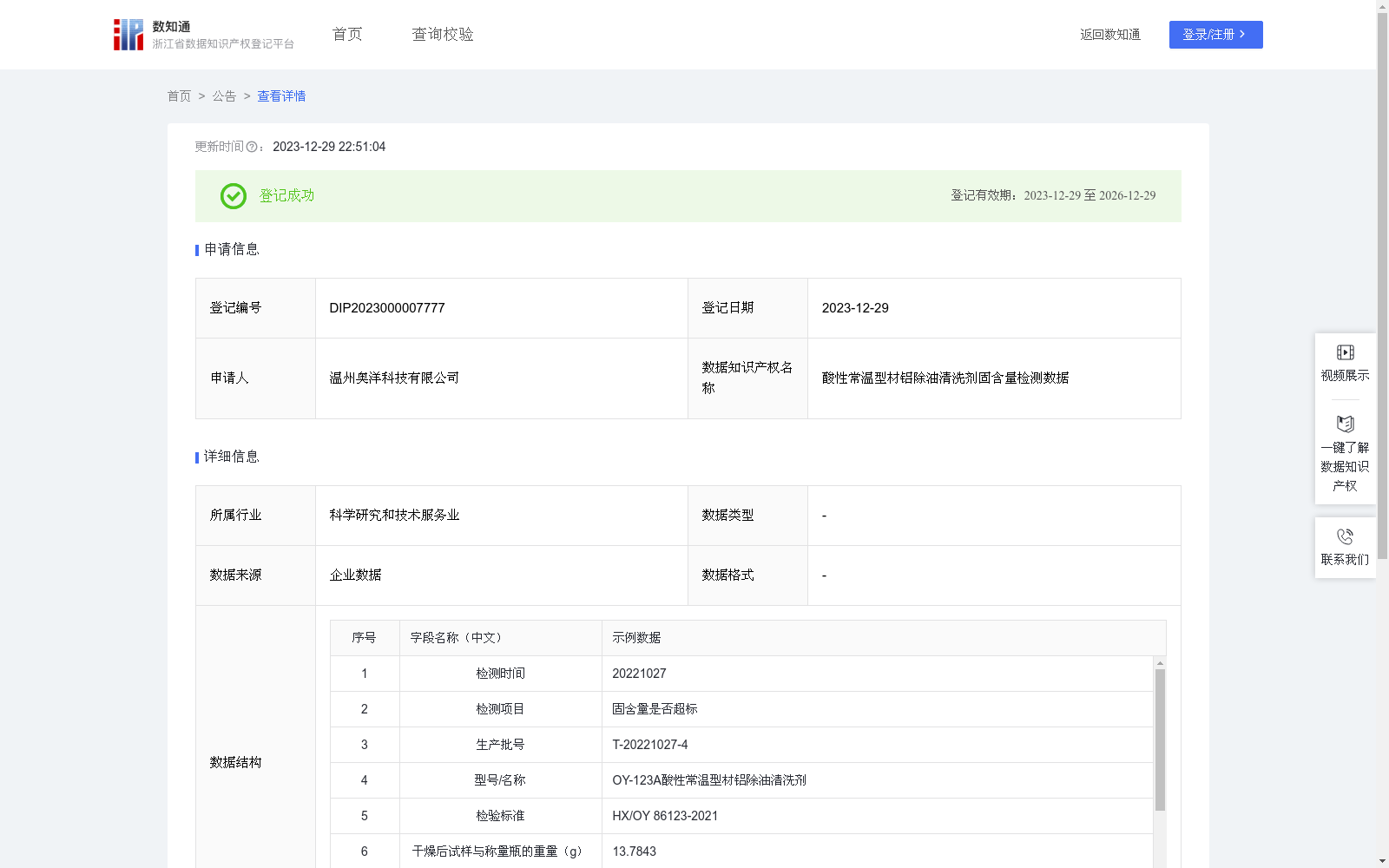Click the 返回数知通 link
The width and height of the screenshot is (1389, 868).
pyautogui.click(x=1110, y=35)
